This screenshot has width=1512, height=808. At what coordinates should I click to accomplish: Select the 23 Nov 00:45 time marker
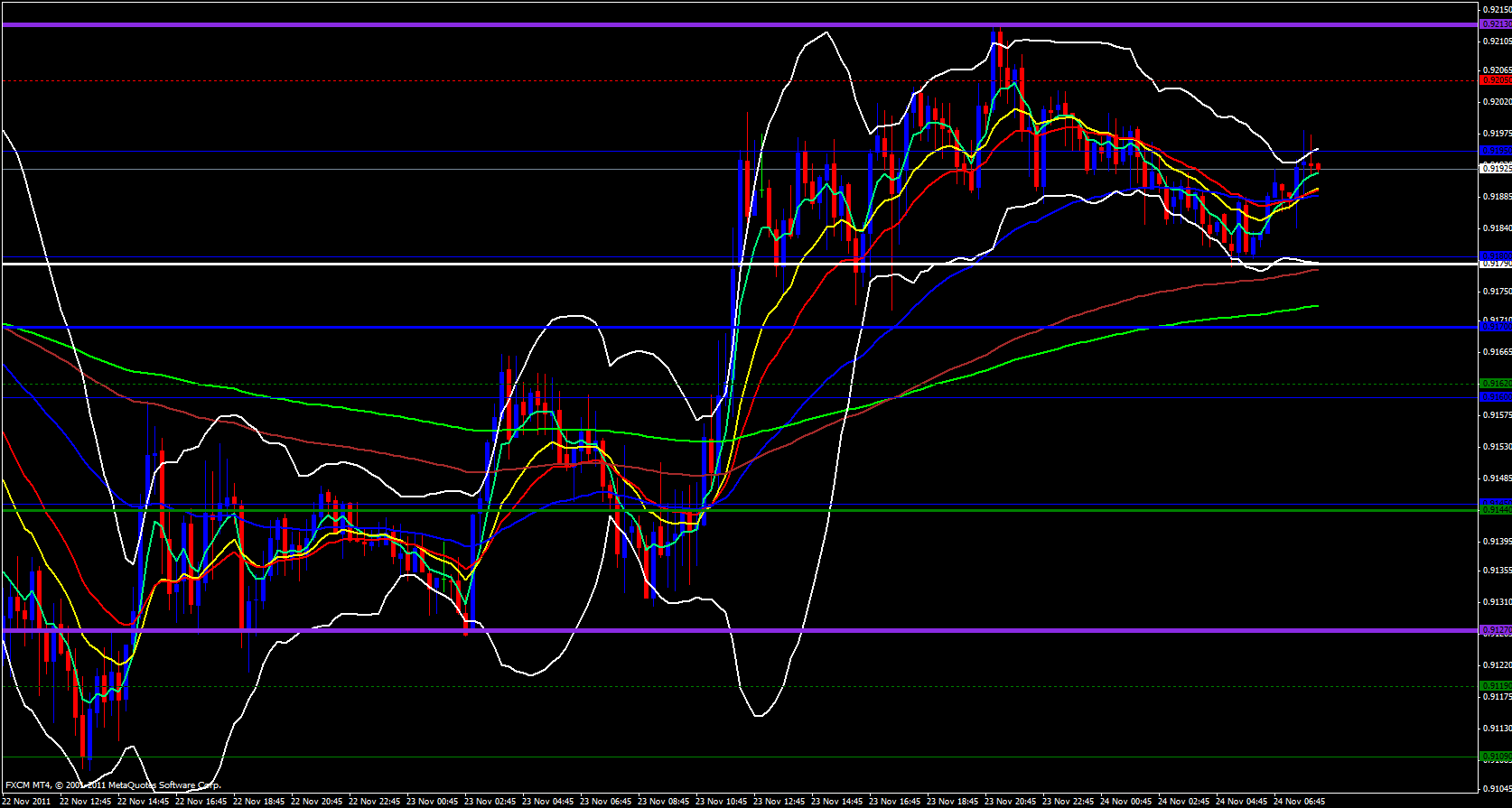tap(433, 801)
